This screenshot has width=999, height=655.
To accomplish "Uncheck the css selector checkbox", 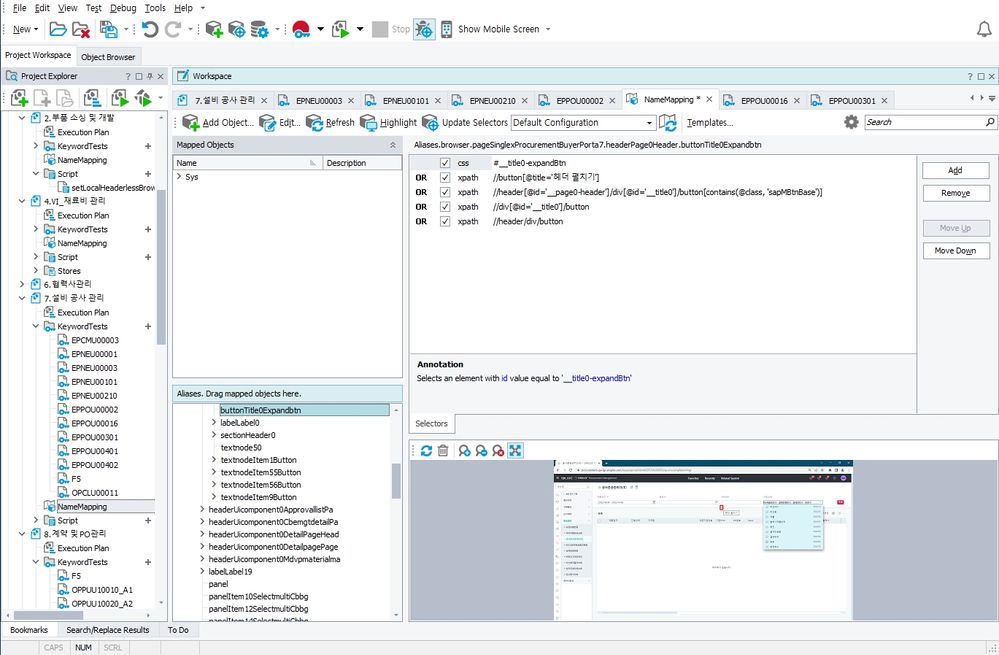I will [445, 163].
